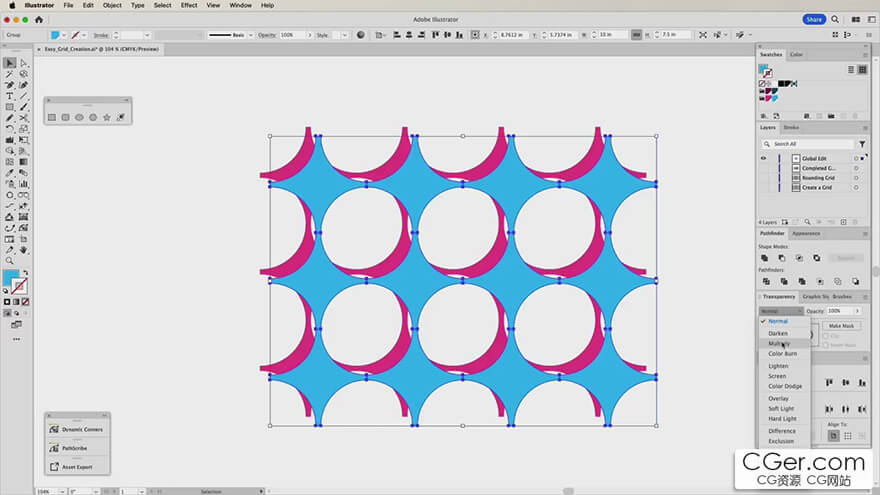Click the Make Mask button

coord(841,326)
